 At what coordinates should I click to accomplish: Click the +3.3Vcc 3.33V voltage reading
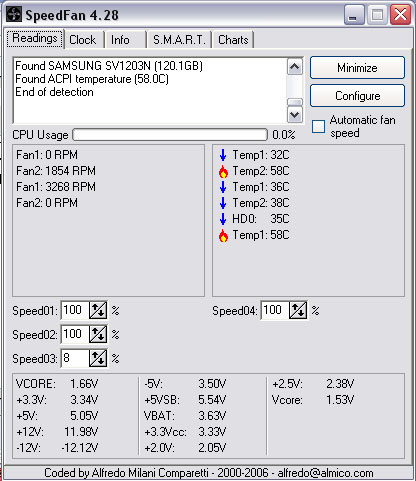click(x=185, y=432)
